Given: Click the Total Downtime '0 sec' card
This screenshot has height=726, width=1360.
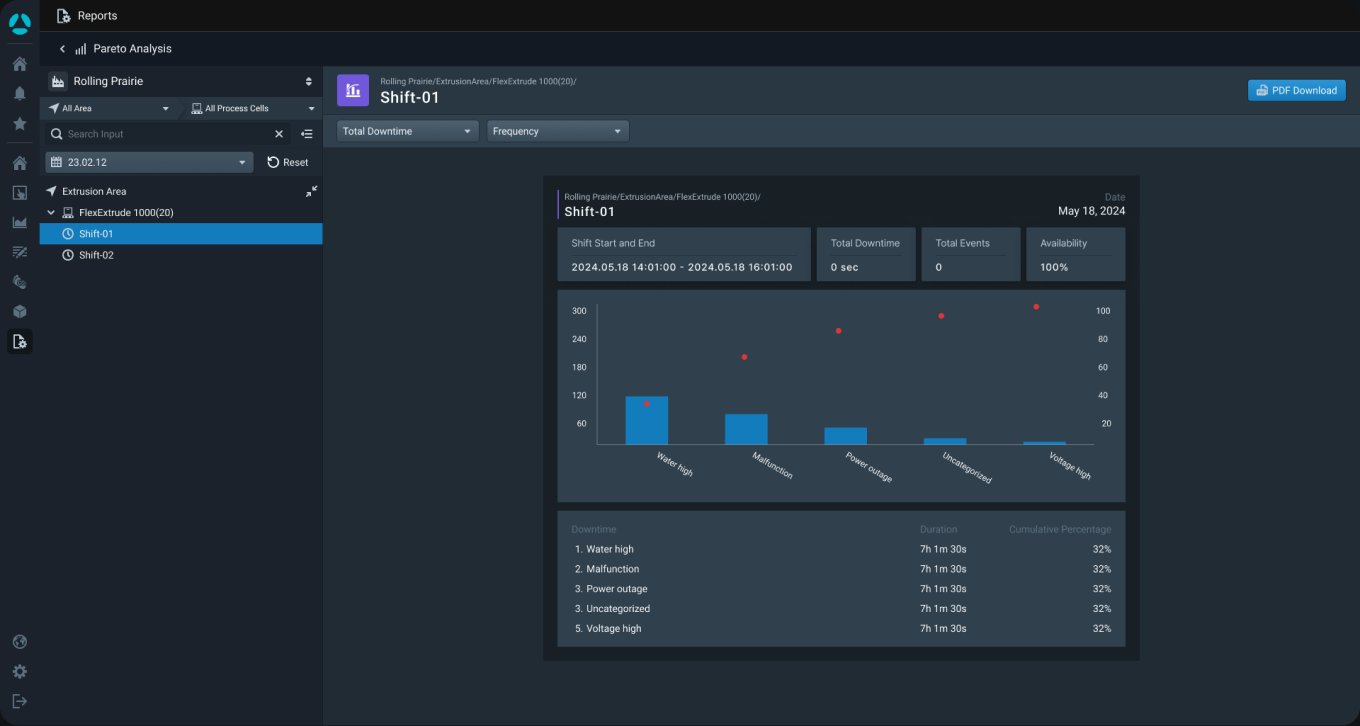Looking at the screenshot, I should (x=864, y=255).
